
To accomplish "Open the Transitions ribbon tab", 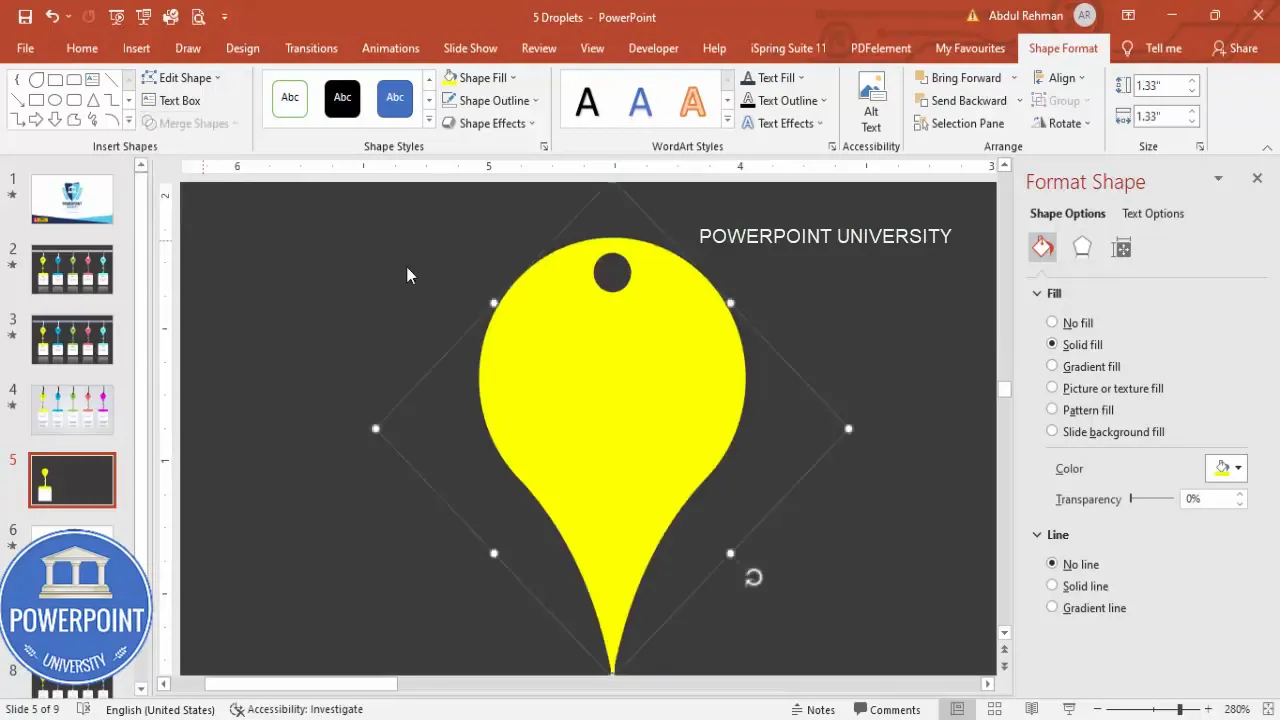I will pyautogui.click(x=311, y=48).
